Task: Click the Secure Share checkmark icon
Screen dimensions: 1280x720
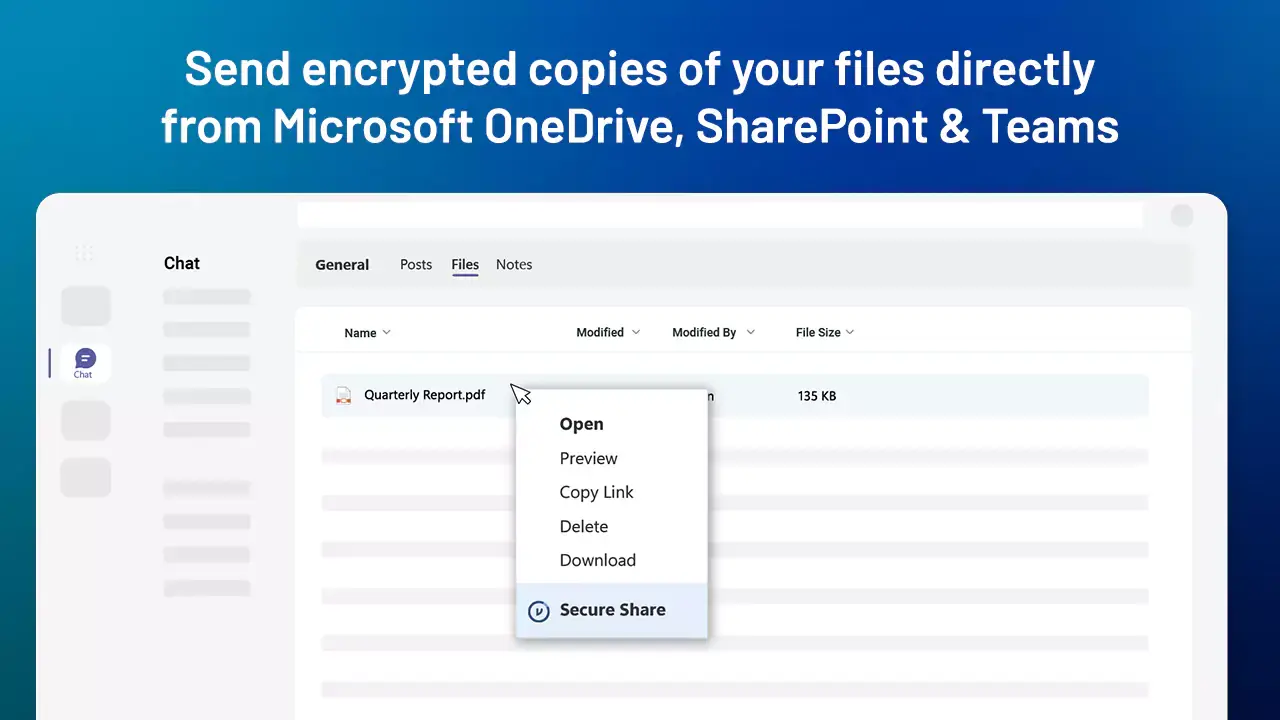Action: click(538, 611)
